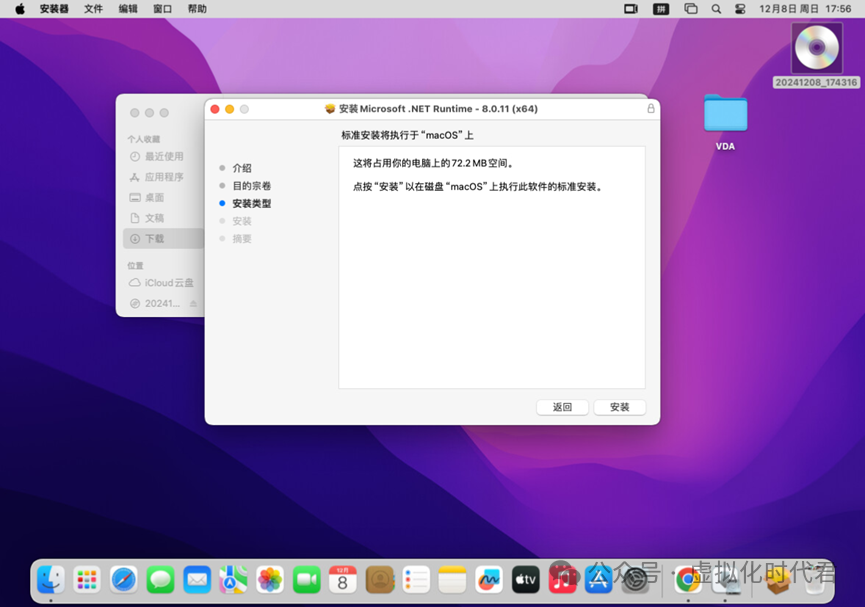Open Photos from the Dock

coord(269,580)
